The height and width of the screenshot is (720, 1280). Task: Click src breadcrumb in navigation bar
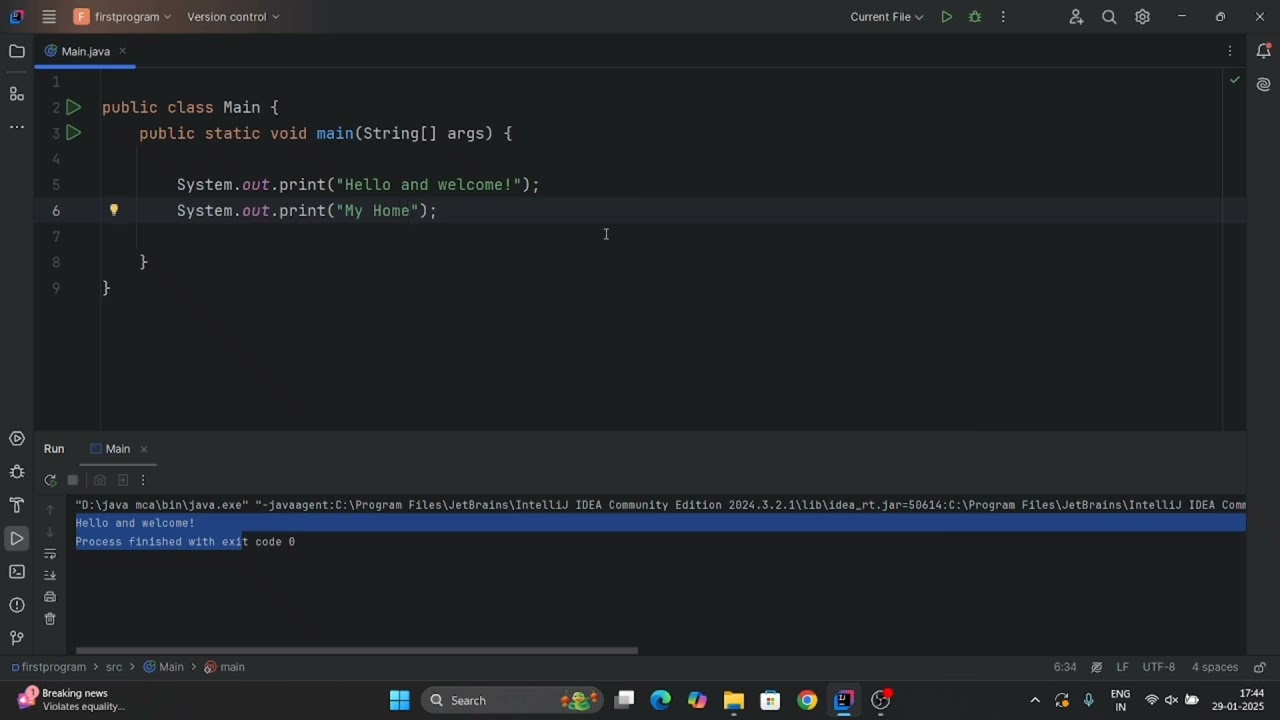[114, 667]
